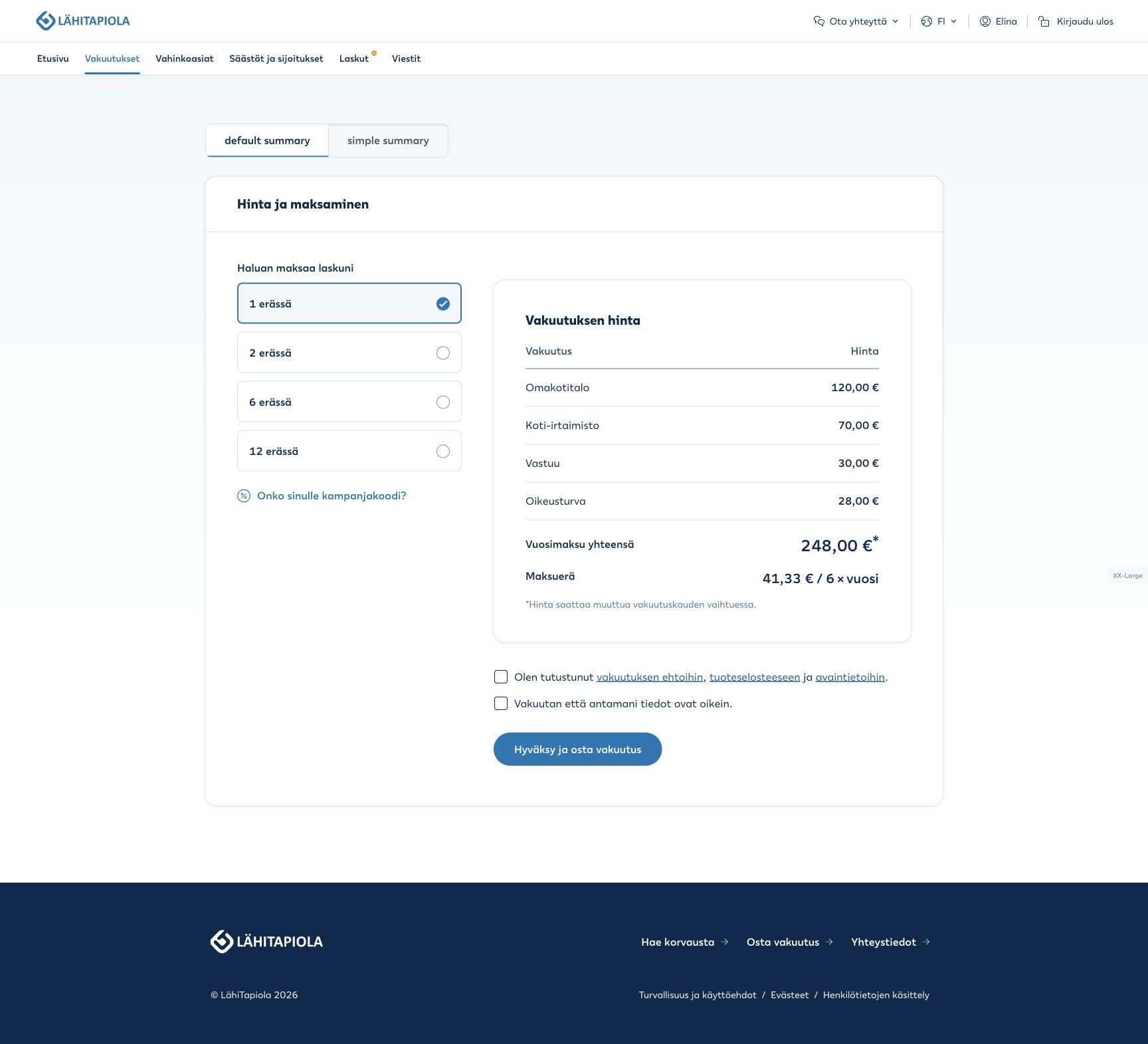Screen dimensions: 1148x1044
Task: Click the 248,00 € yearly total
Action: pyautogui.click(x=840, y=545)
